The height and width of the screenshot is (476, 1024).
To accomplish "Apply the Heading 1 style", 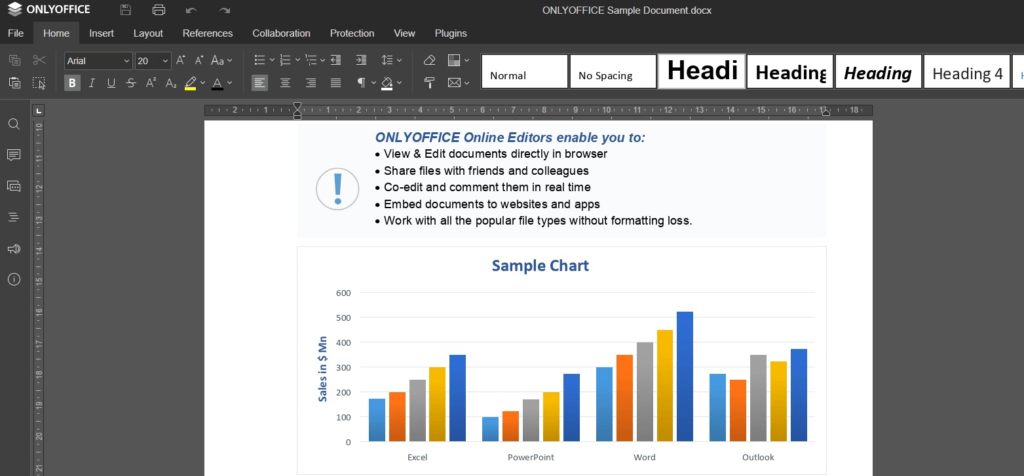I will pos(702,71).
